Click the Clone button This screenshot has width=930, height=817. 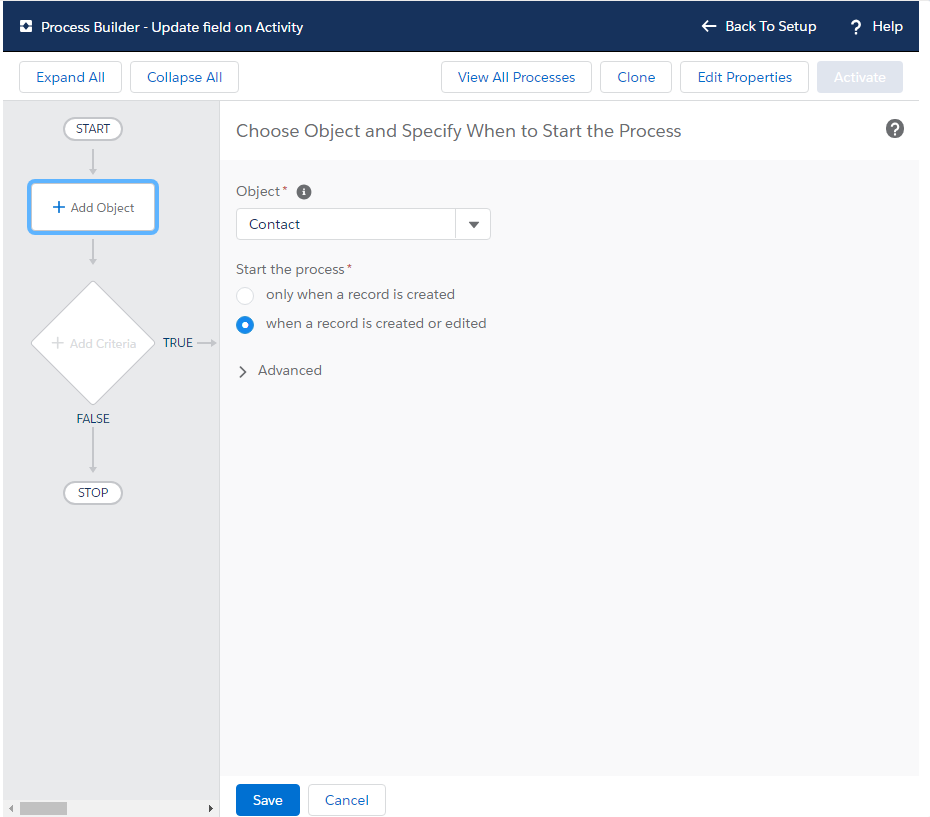636,77
